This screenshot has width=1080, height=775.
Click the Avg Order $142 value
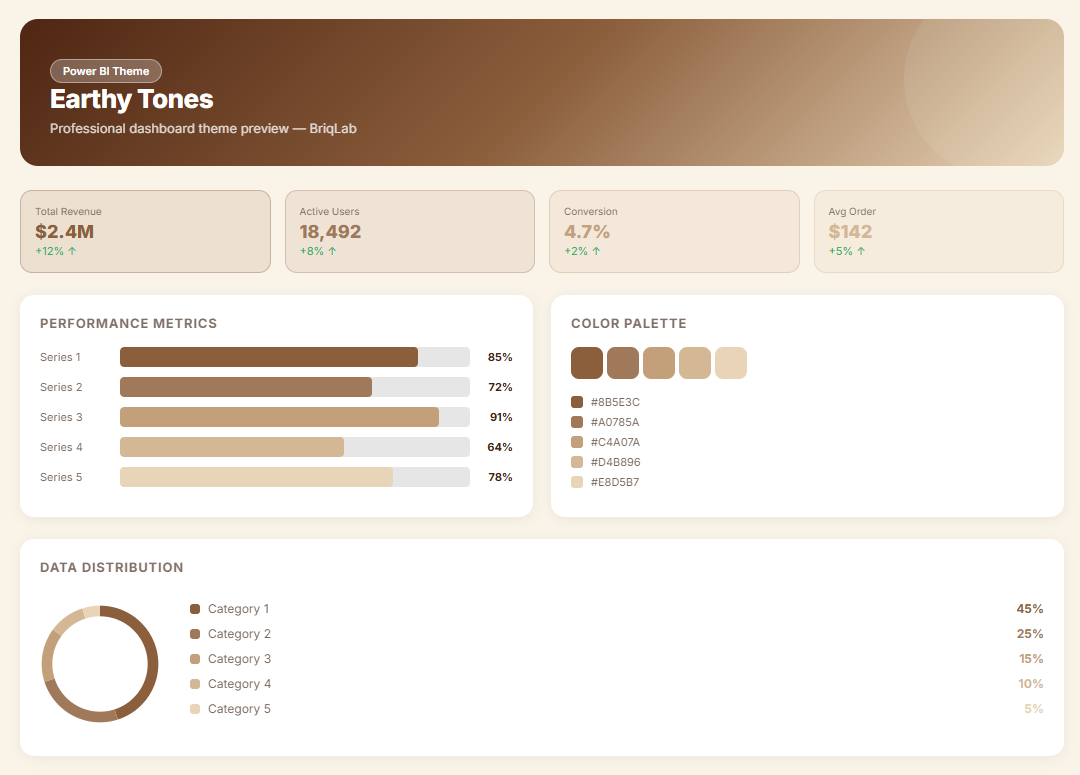850,232
